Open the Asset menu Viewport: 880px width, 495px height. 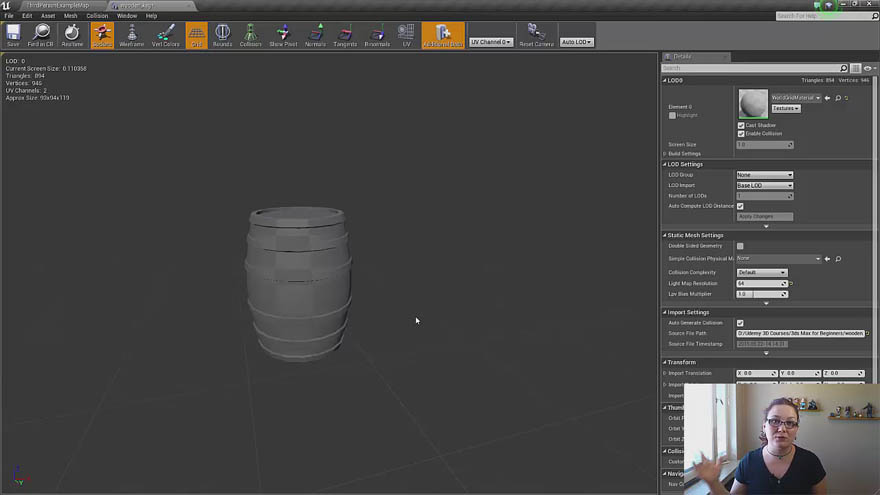pos(48,16)
